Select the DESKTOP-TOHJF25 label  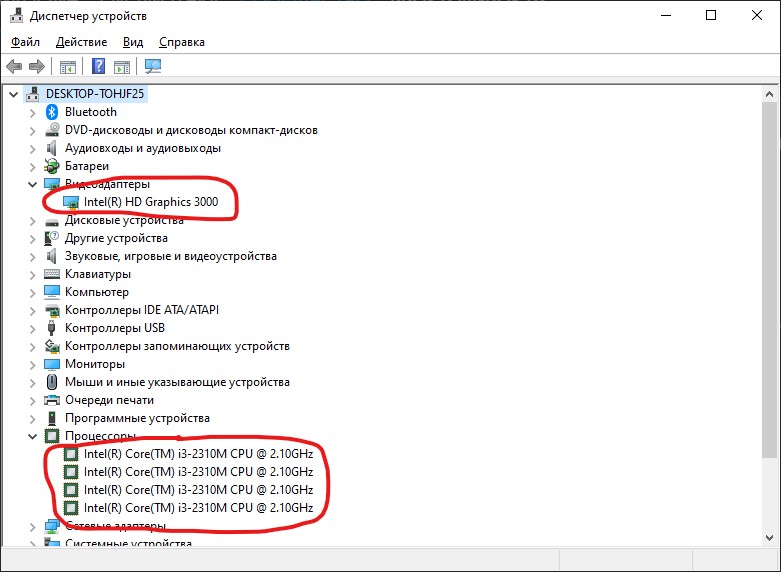tap(95, 94)
